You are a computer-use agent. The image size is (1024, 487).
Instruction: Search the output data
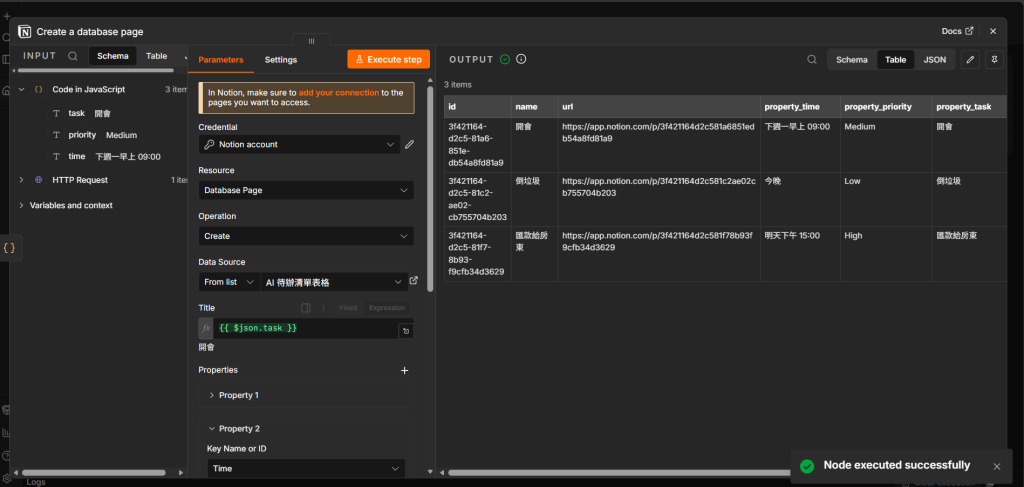point(812,59)
